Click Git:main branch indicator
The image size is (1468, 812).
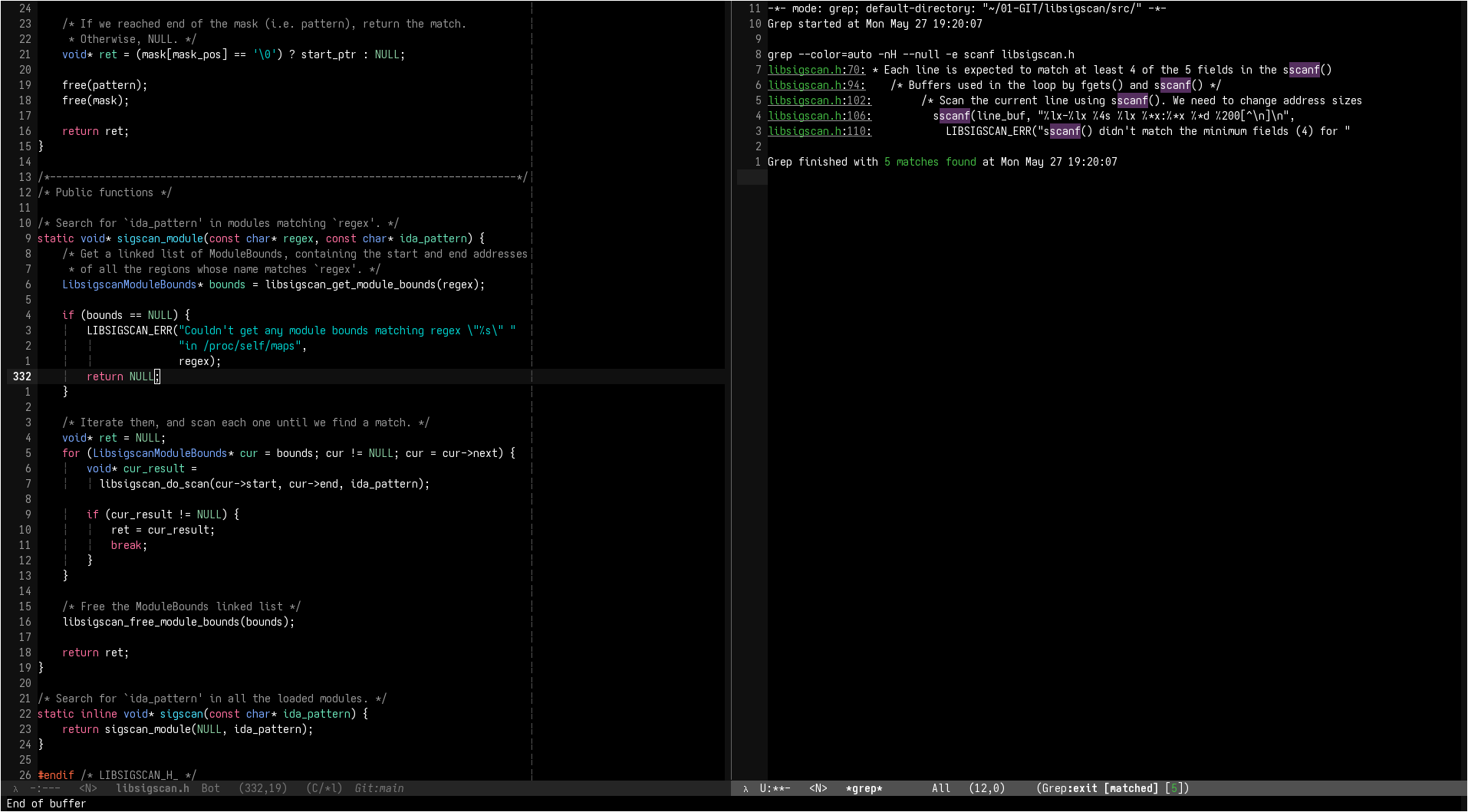click(379, 788)
